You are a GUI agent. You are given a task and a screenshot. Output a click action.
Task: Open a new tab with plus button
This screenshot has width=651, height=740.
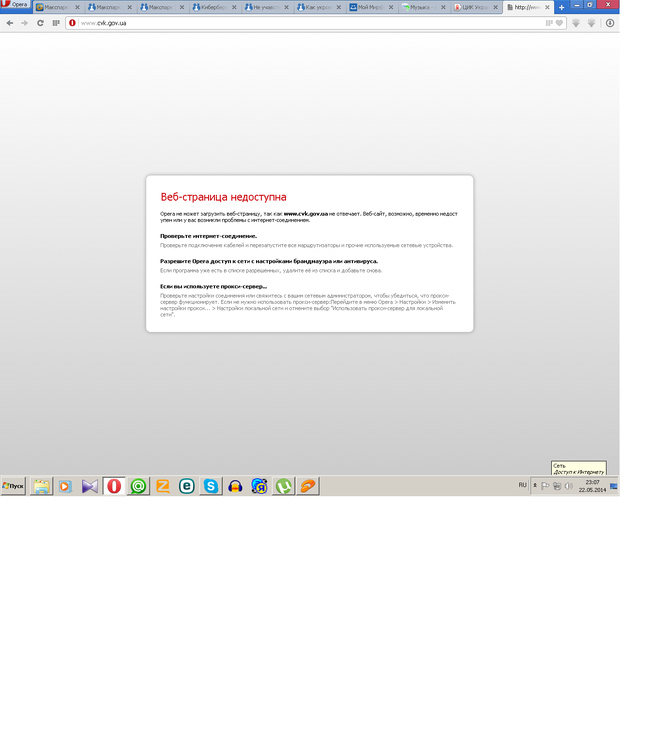(x=562, y=7)
